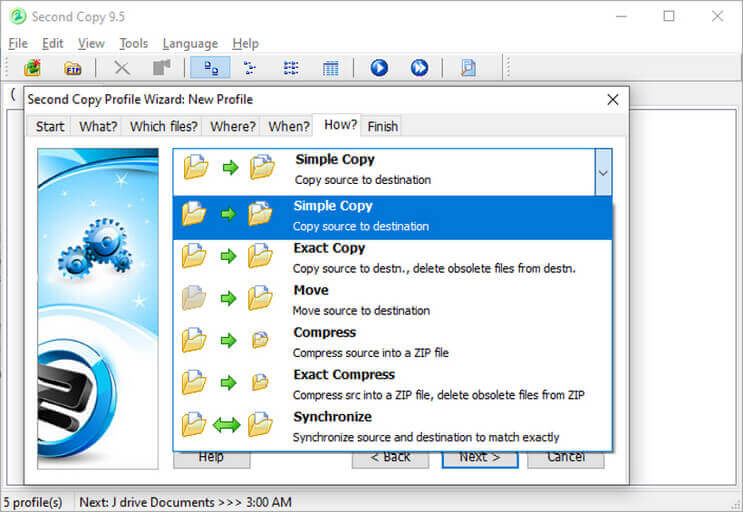The width and height of the screenshot is (743, 512).
Task: Click the < Back button
Action: pyautogui.click(x=390, y=459)
